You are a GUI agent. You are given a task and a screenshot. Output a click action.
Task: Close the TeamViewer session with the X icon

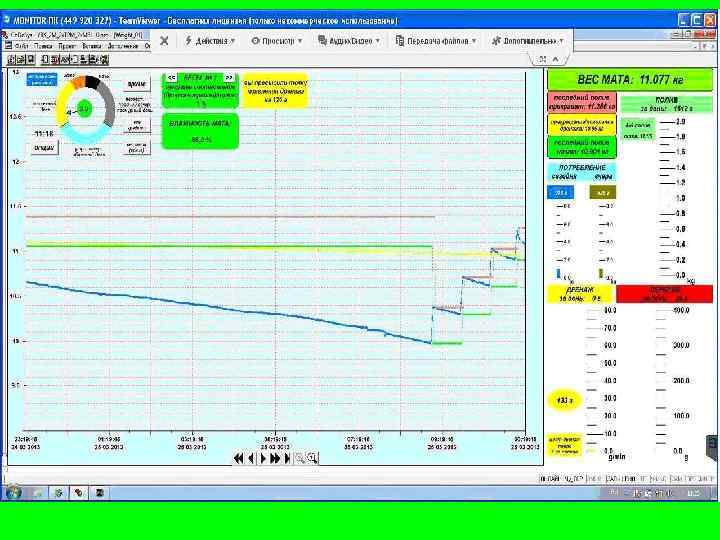[x=164, y=41]
